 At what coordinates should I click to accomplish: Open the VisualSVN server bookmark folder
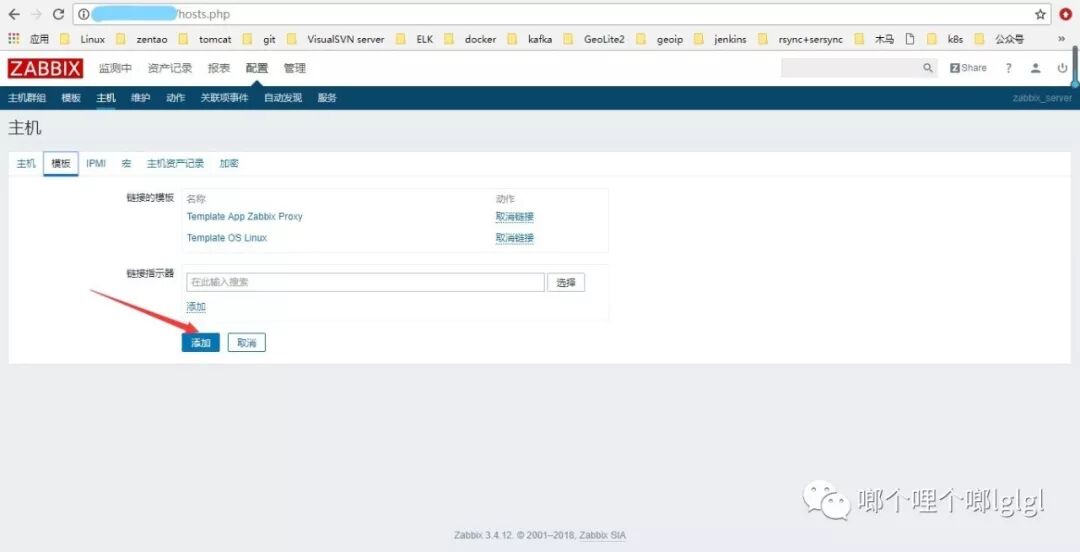[x=336, y=39]
